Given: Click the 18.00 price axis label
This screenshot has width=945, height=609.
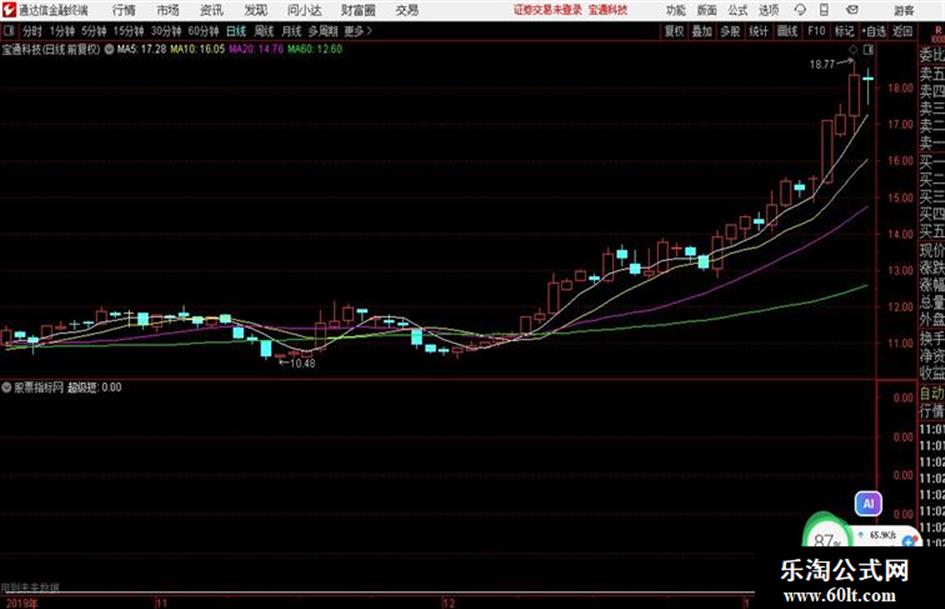Looking at the screenshot, I should point(900,88).
